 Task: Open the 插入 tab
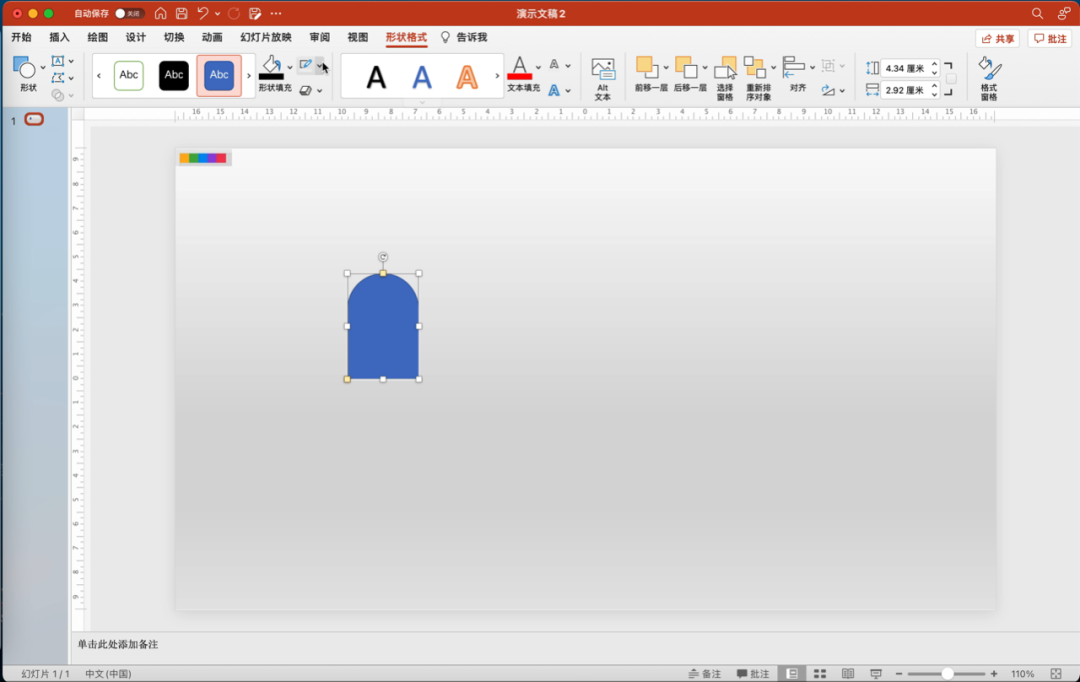[59, 37]
